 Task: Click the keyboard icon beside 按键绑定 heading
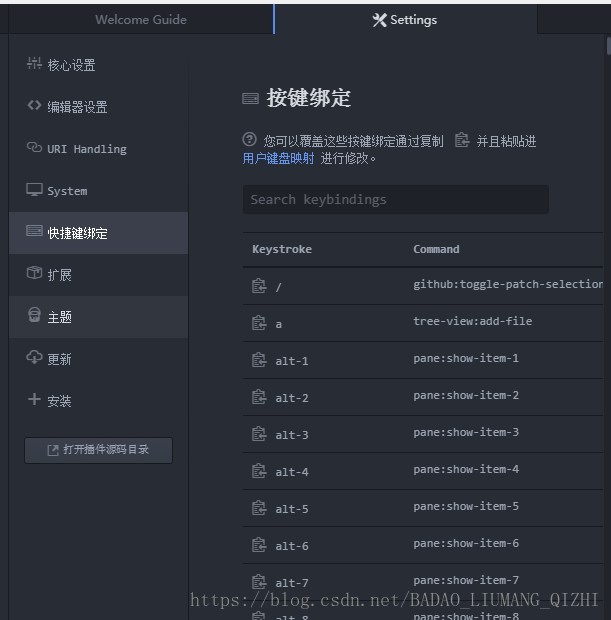[x=250, y=98]
